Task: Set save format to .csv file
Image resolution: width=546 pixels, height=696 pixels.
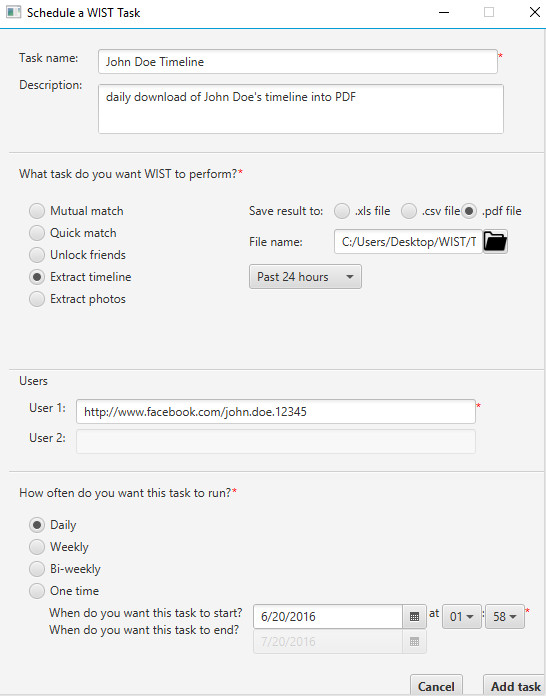Action: 430,211
